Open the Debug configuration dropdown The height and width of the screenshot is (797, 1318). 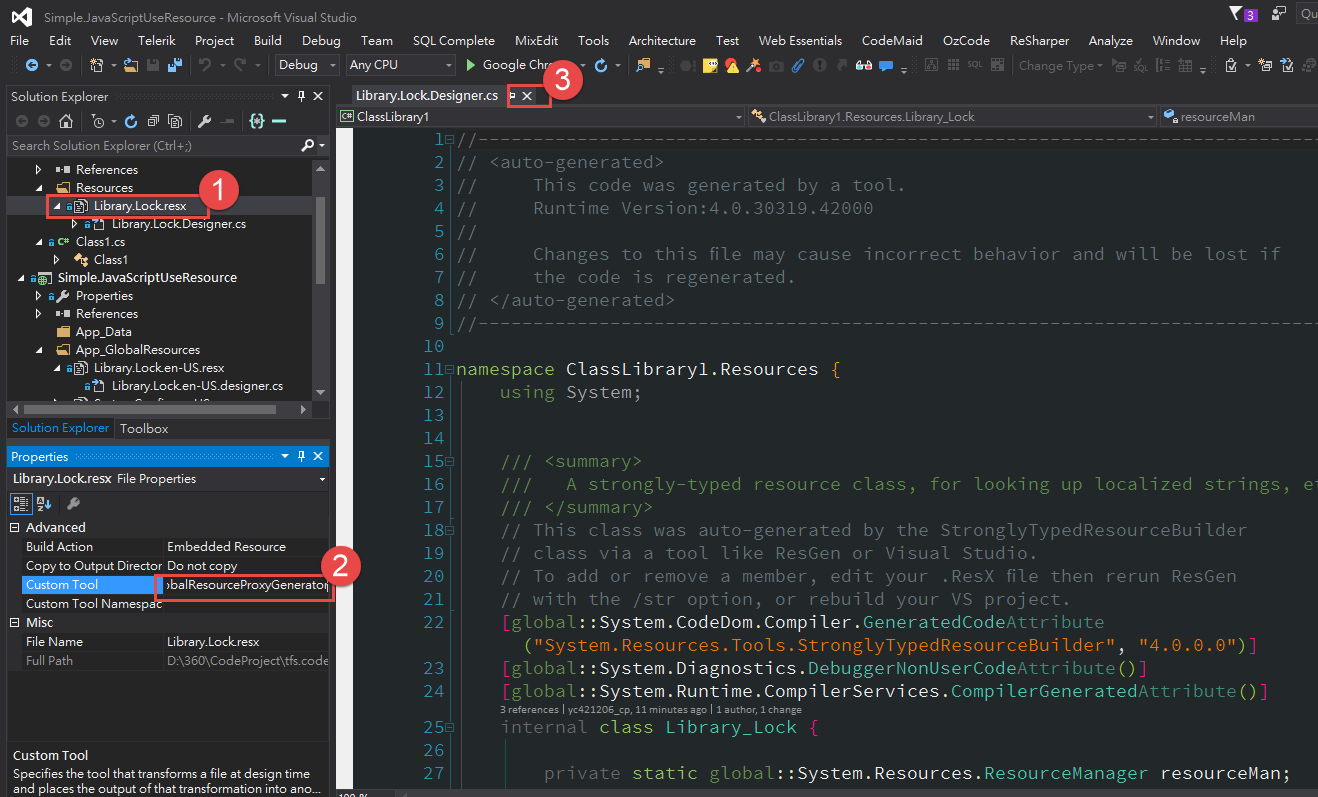pos(308,65)
